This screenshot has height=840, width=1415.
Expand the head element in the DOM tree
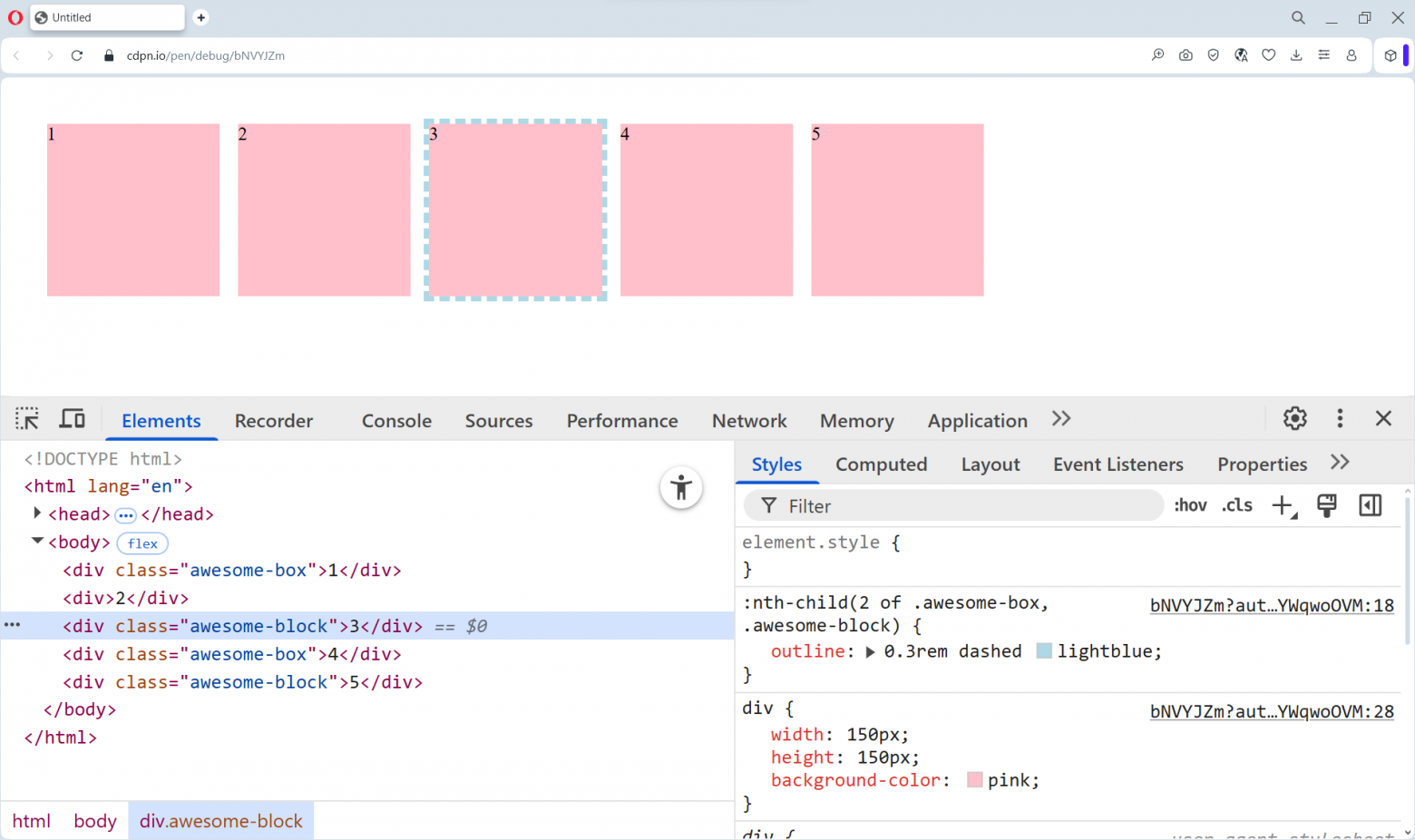[x=36, y=513]
